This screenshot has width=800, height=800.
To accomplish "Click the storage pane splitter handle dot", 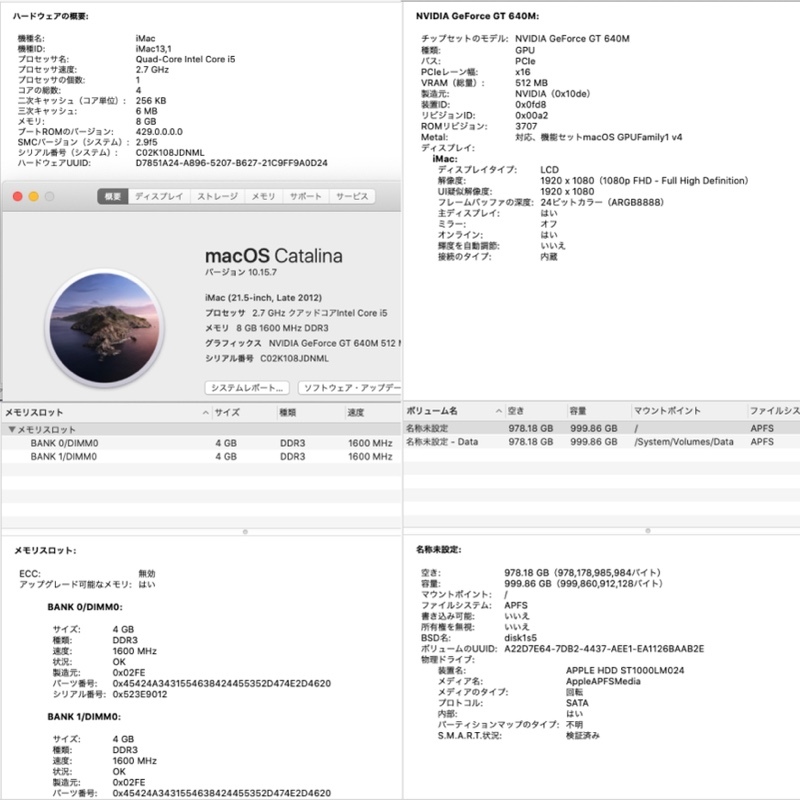I will point(648,531).
